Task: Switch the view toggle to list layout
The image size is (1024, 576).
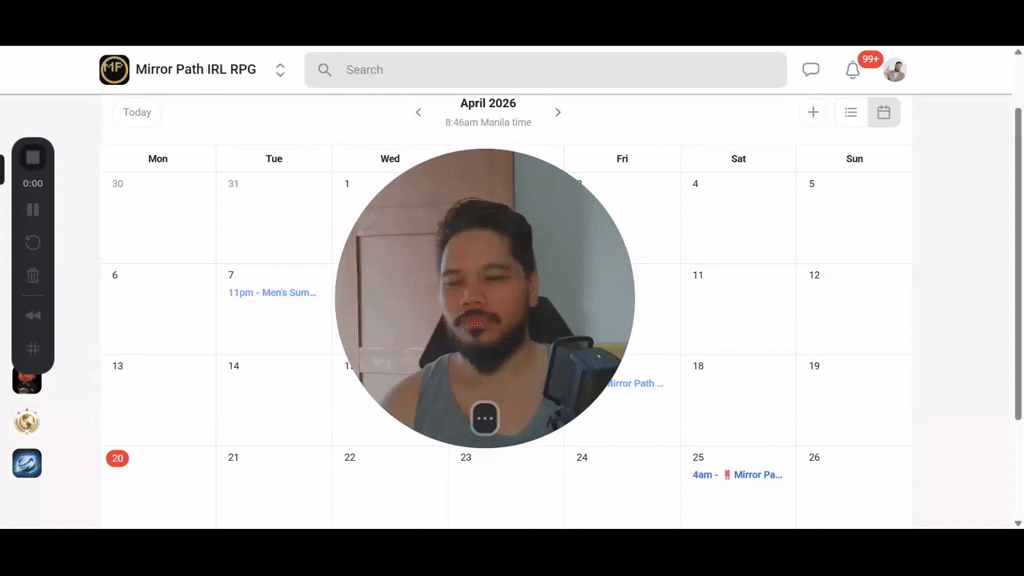Action: pyautogui.click(x=851, y=112)
